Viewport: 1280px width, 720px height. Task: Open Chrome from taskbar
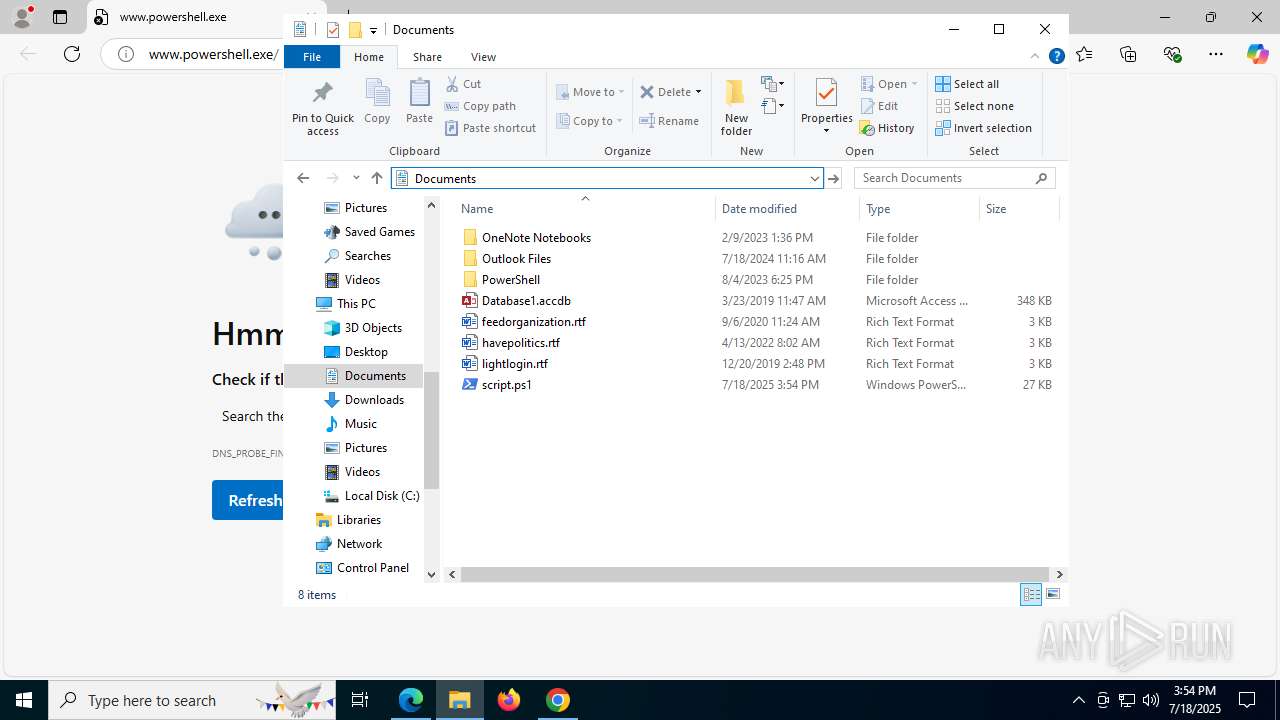click(x=558, y=700)
